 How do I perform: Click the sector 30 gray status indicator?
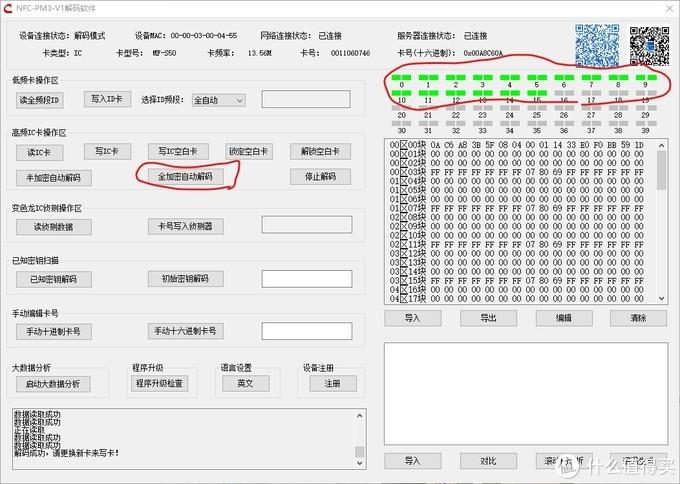click(401, 124)
